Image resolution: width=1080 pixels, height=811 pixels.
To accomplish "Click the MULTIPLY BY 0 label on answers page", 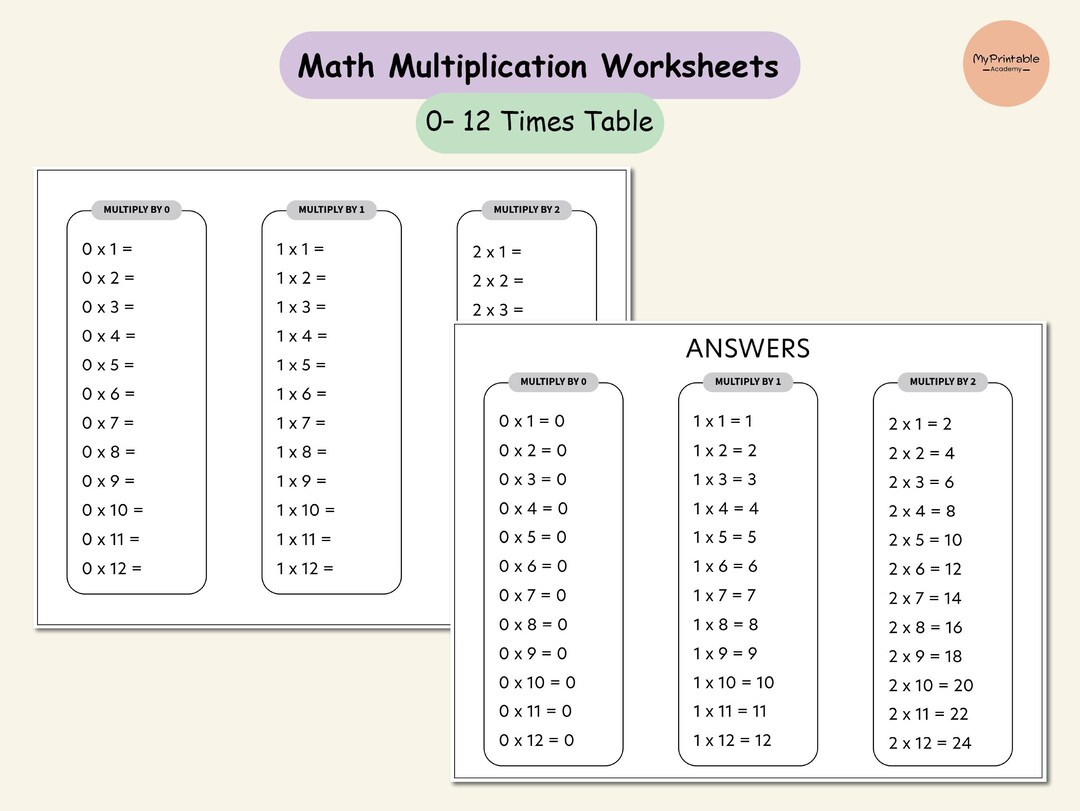I will [x=553, y=382].
